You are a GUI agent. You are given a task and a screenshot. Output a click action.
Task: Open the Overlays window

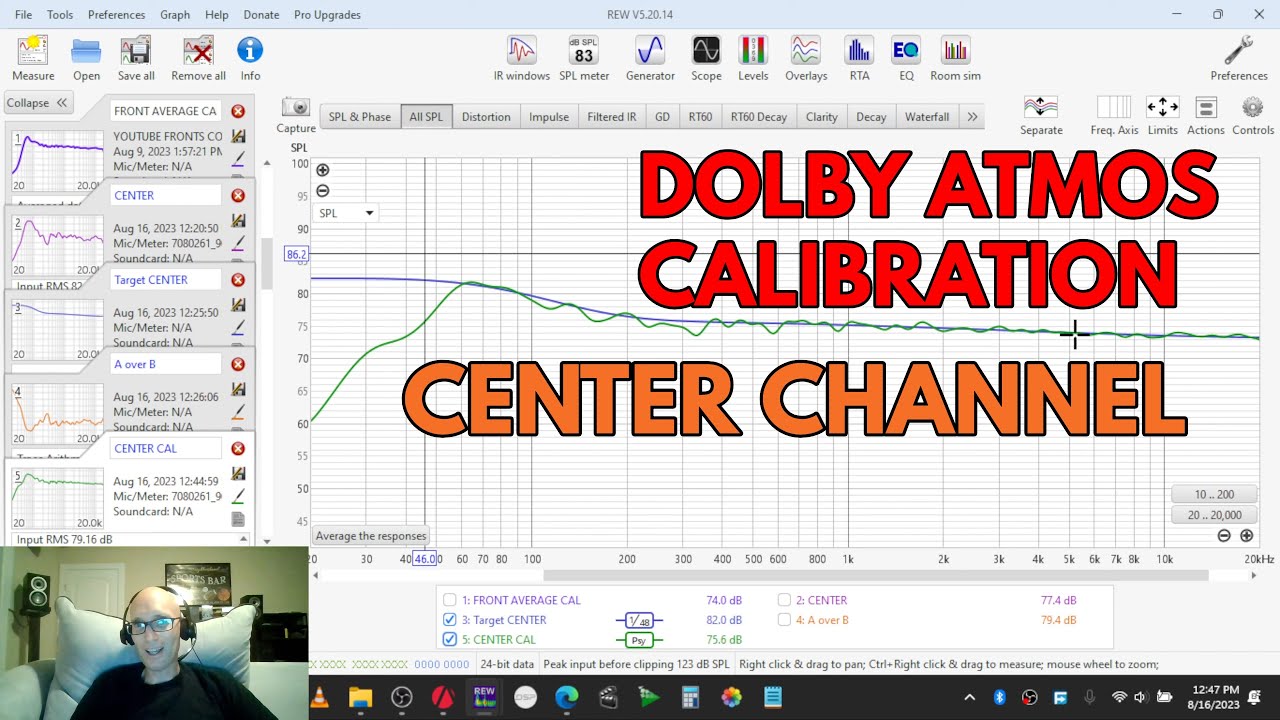click(x=806, y=58)
